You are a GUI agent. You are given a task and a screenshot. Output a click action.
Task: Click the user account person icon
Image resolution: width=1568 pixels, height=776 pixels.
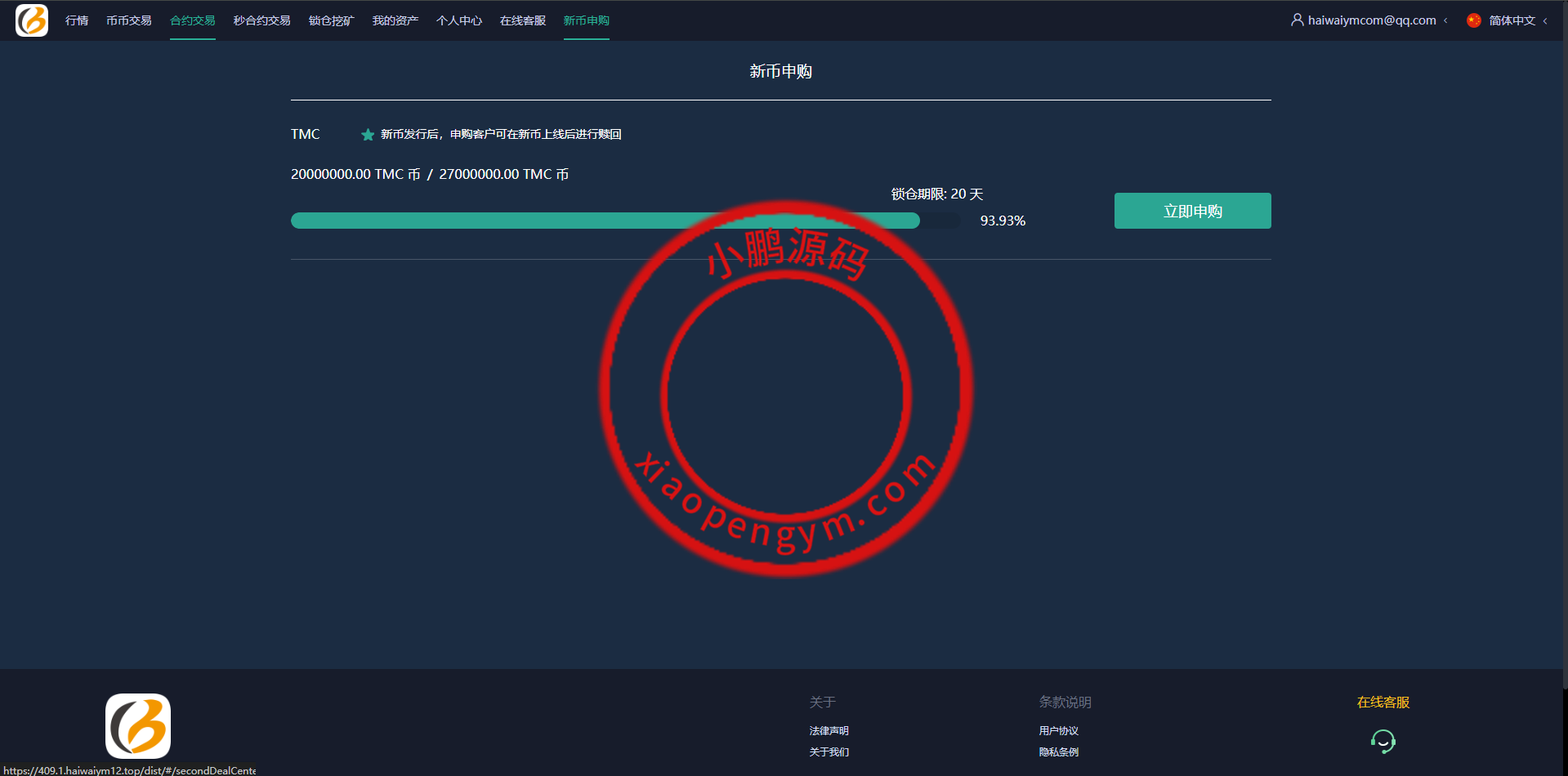click(1297, 20)
